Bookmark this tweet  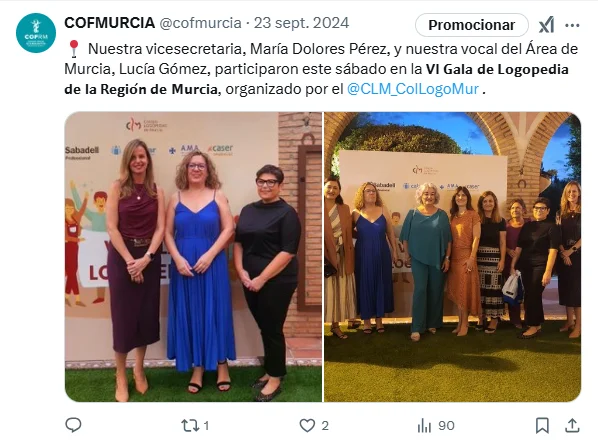(542, 425)
